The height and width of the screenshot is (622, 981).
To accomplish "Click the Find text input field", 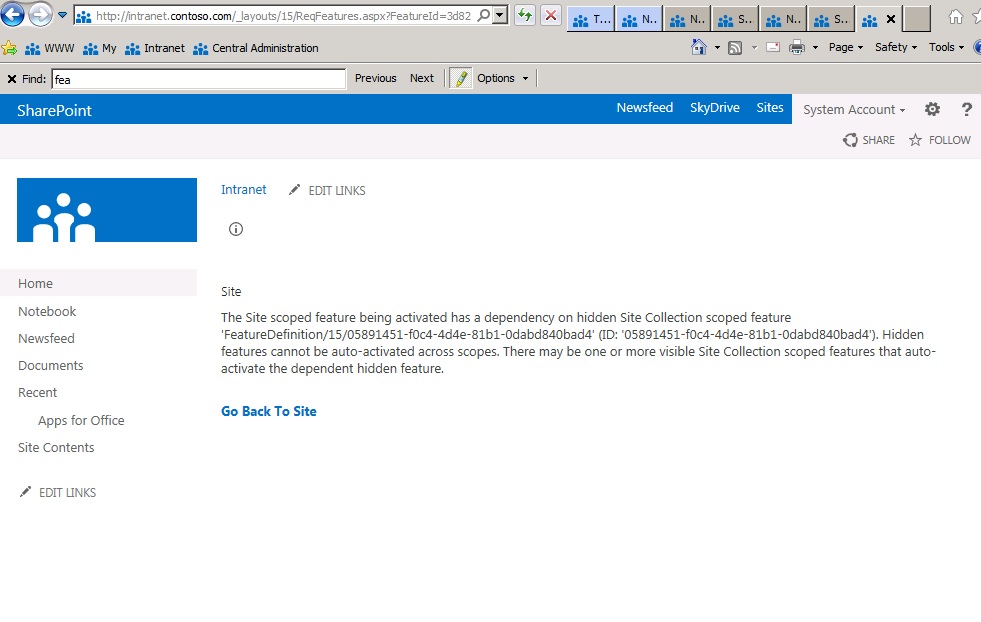I will (x=198, y=78).
